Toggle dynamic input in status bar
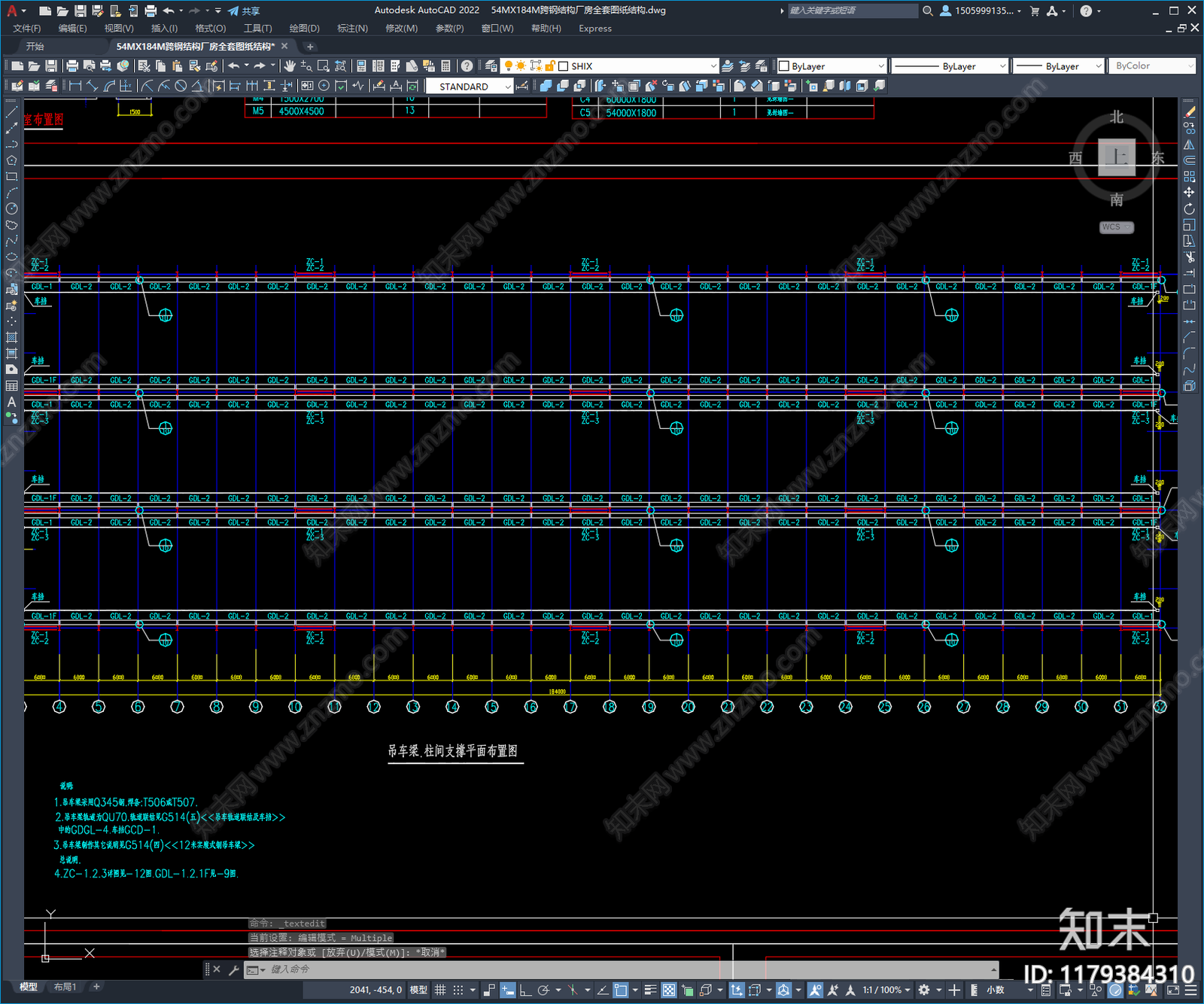Screen dimensions: 1204x1004 click(x=508, y=990)
